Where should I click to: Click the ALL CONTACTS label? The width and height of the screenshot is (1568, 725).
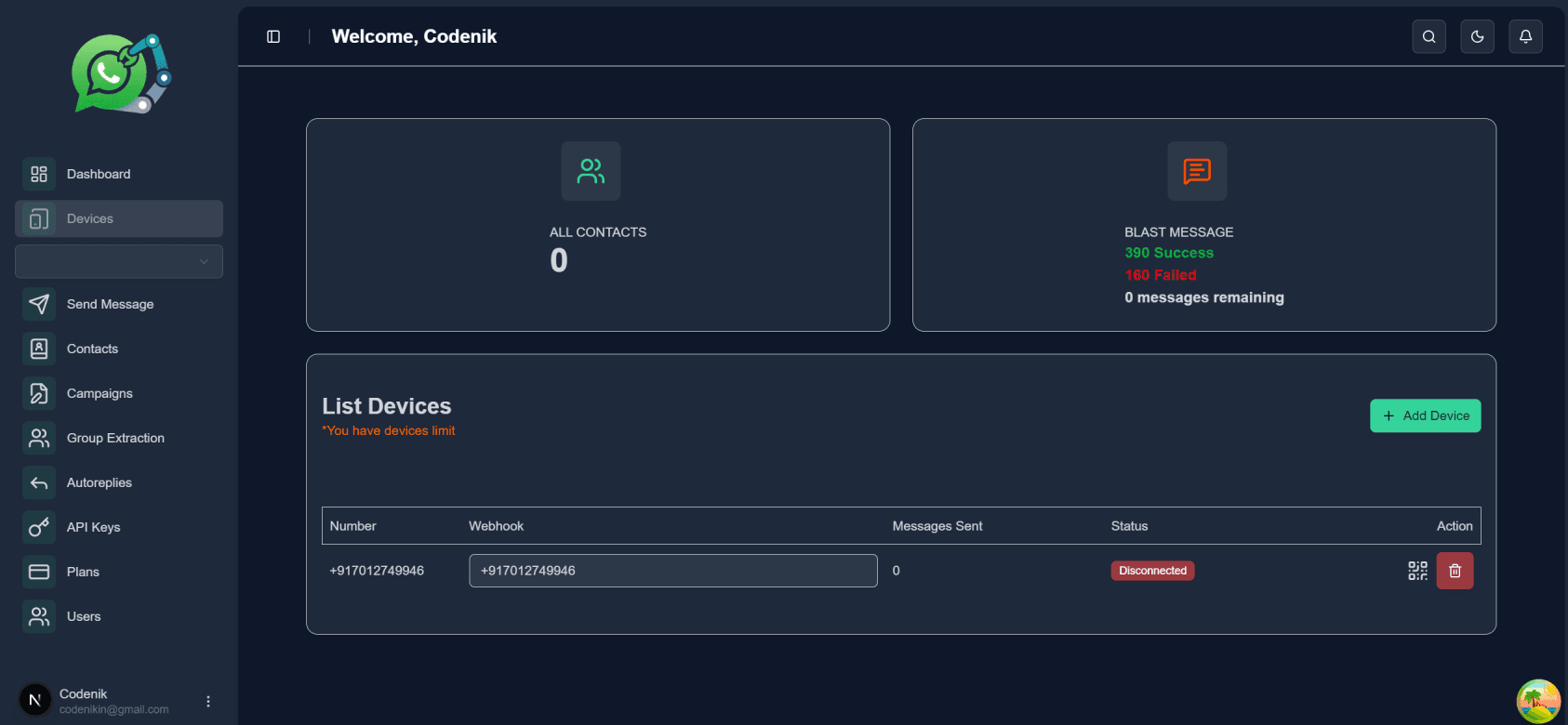pos(598,232)
